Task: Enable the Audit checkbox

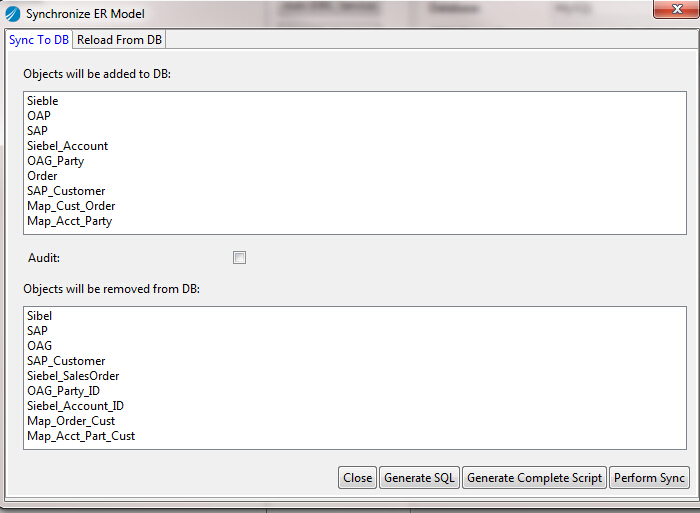Action: click(239, 258)
